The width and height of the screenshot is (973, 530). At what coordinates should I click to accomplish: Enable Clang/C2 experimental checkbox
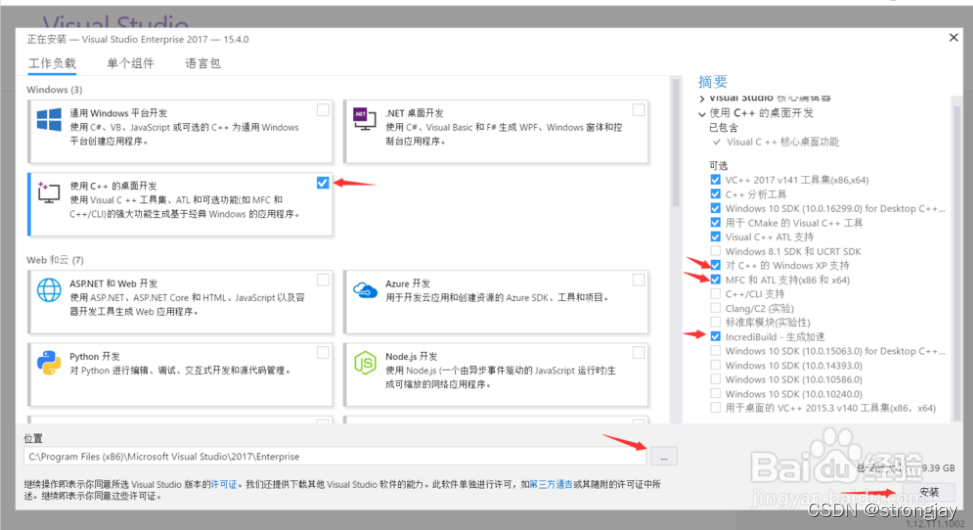point(715,308)
